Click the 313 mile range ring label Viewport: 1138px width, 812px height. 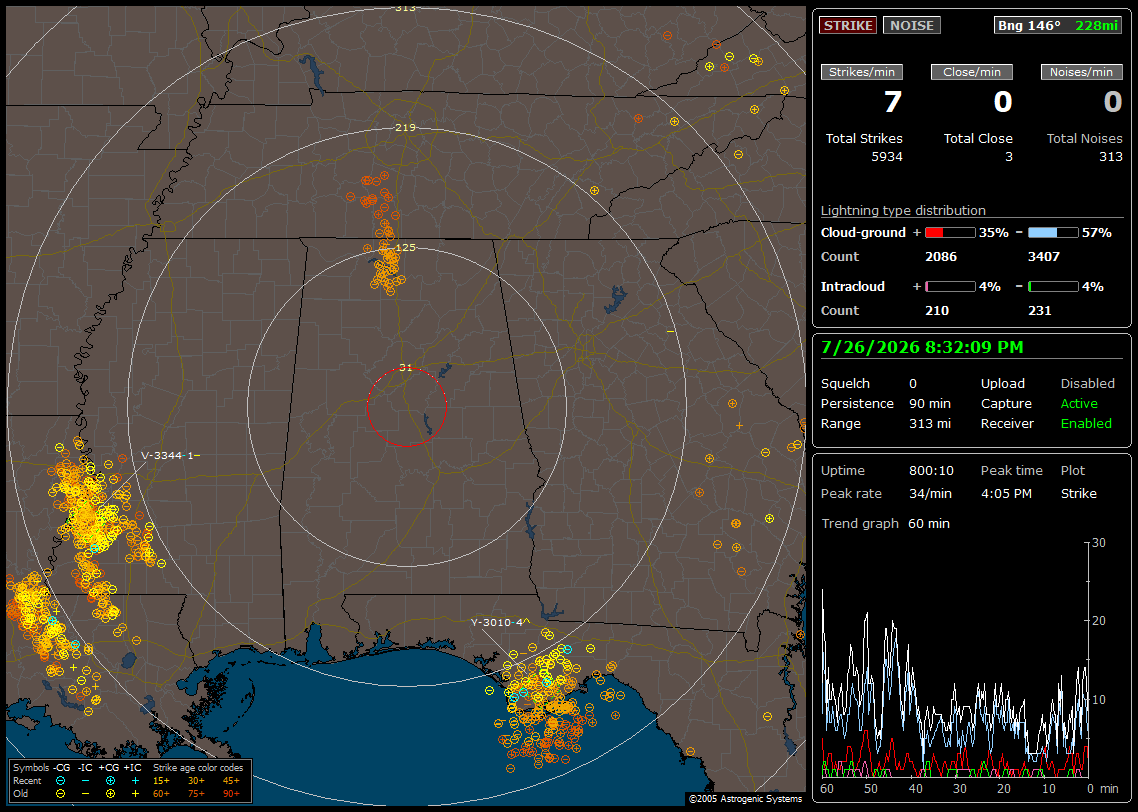pos(406,8)
